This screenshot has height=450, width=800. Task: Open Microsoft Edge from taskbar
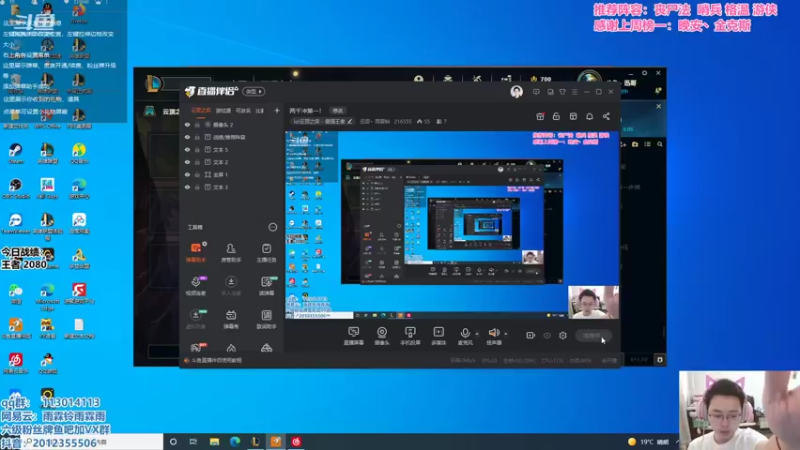pos(235,442)
